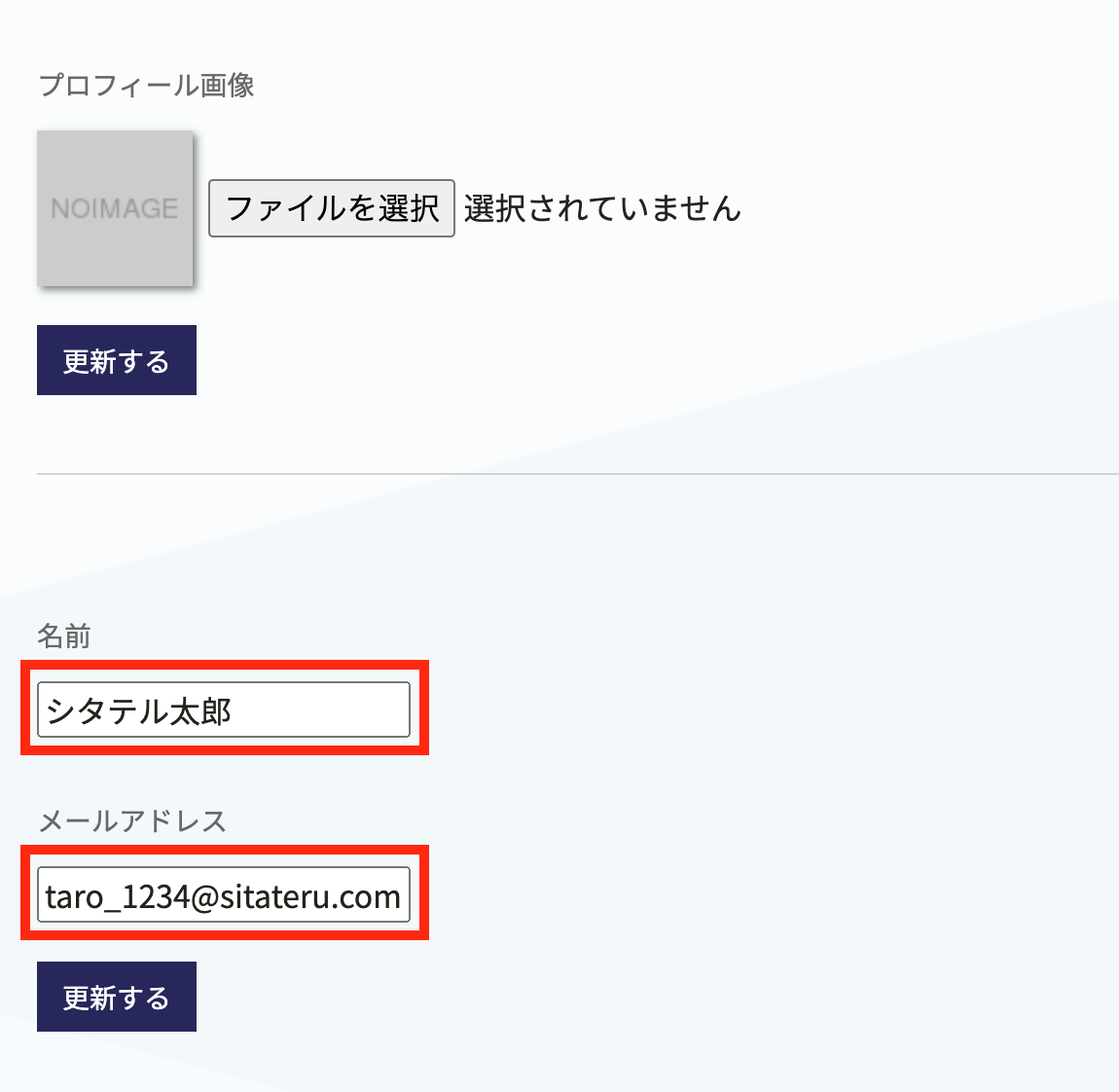Viewport: 1119px width, 1092px height.
Task: Click the taro_1234 part of the email
Action: (118, 897)
